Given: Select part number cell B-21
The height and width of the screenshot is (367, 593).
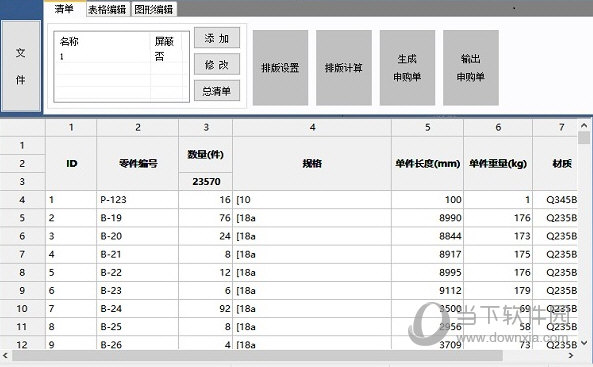Looking at the screenshot, I should (138, 254).
